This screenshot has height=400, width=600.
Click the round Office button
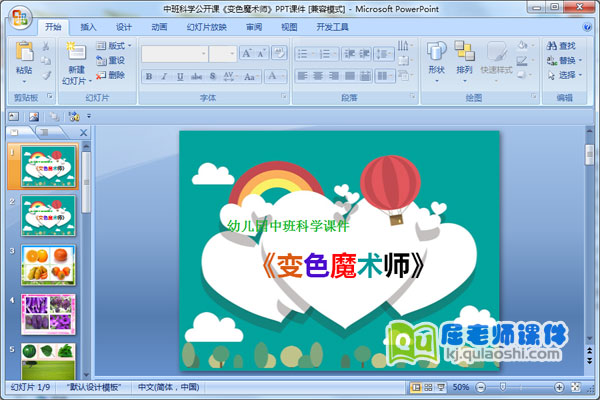click(x=20, y=18)
